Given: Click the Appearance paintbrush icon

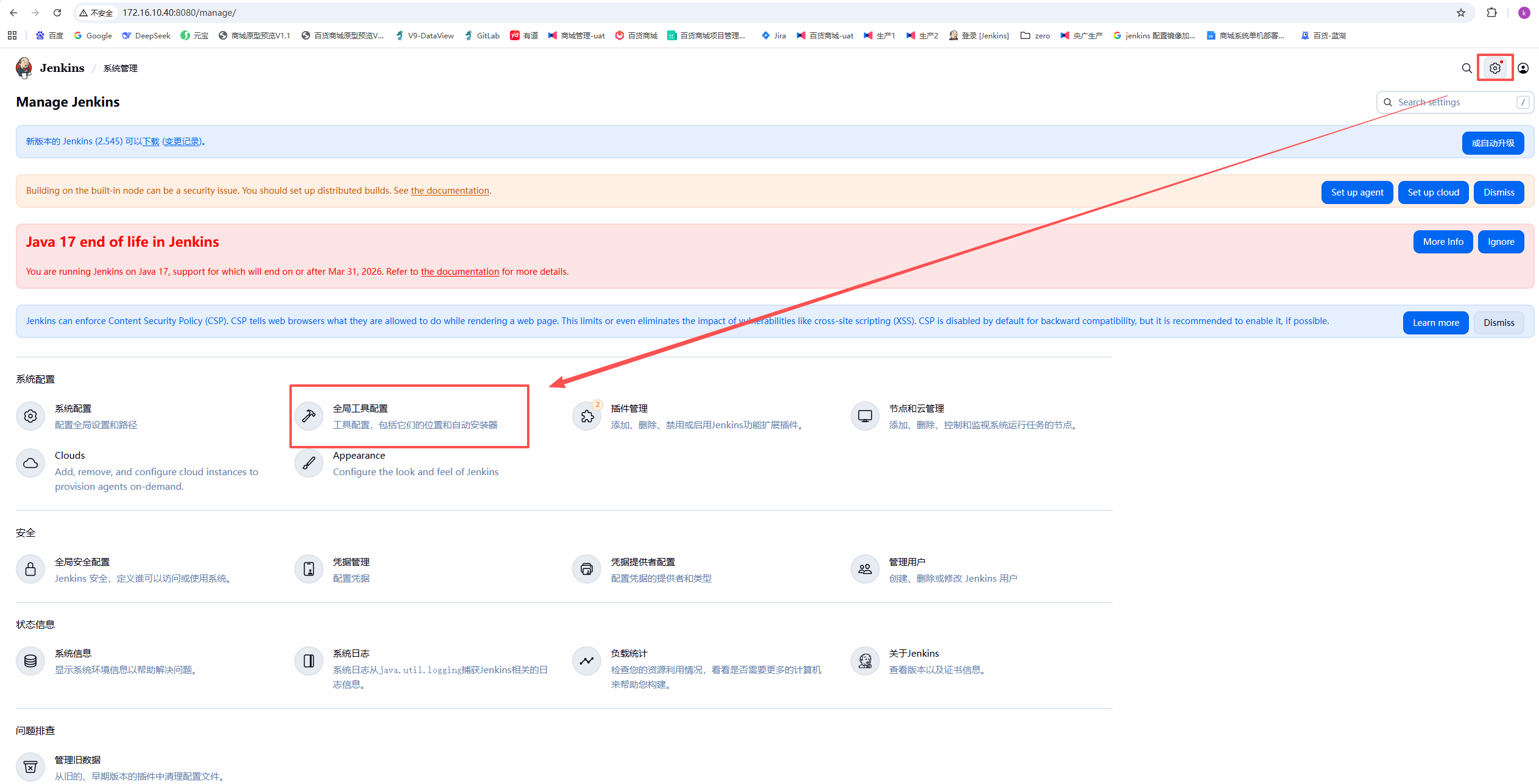Looking at the screenshot, I should pos(309,463).
